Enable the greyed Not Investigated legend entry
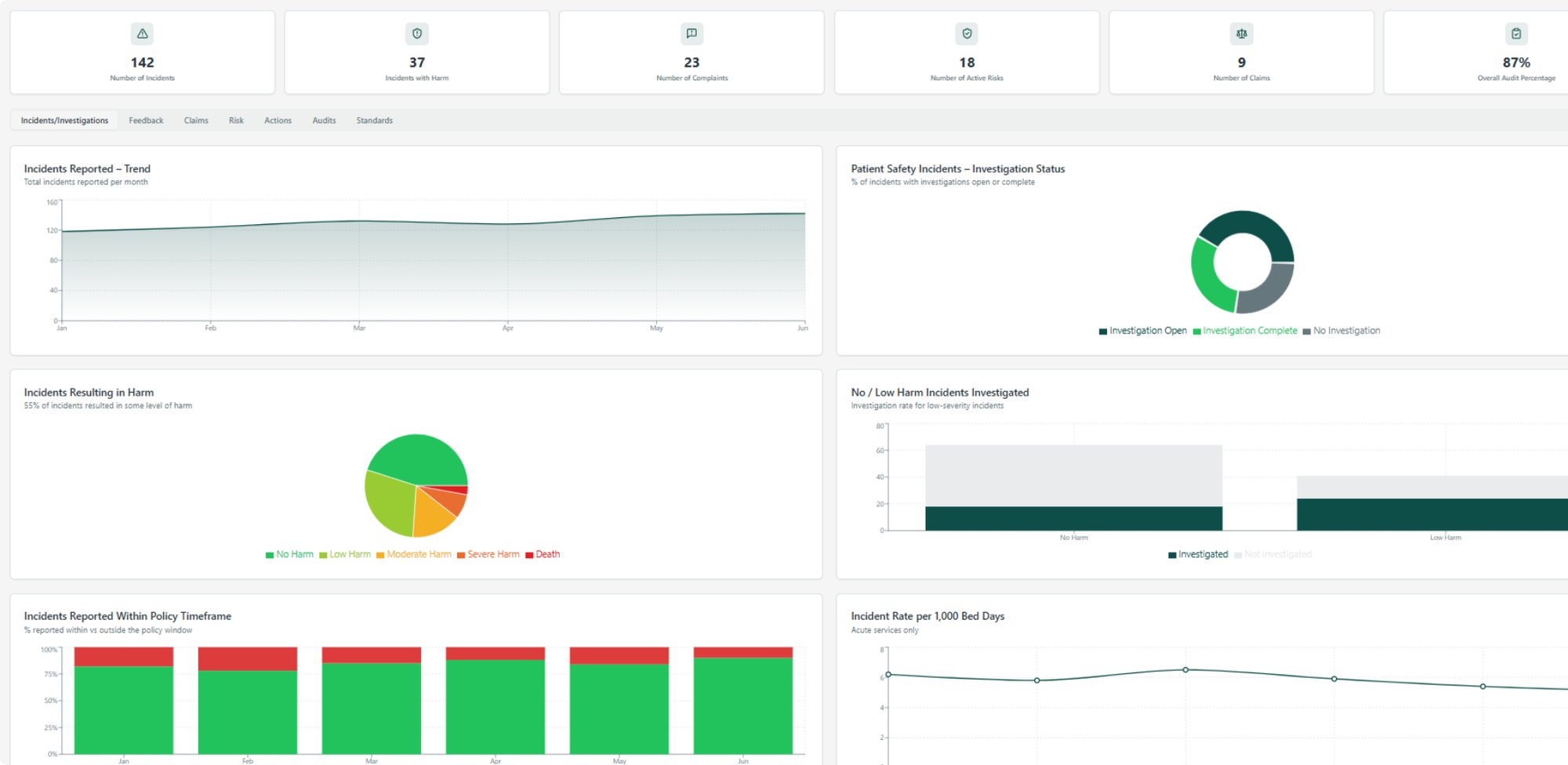The height and width of the screenshot is (765, 1568). point(1272,554)
